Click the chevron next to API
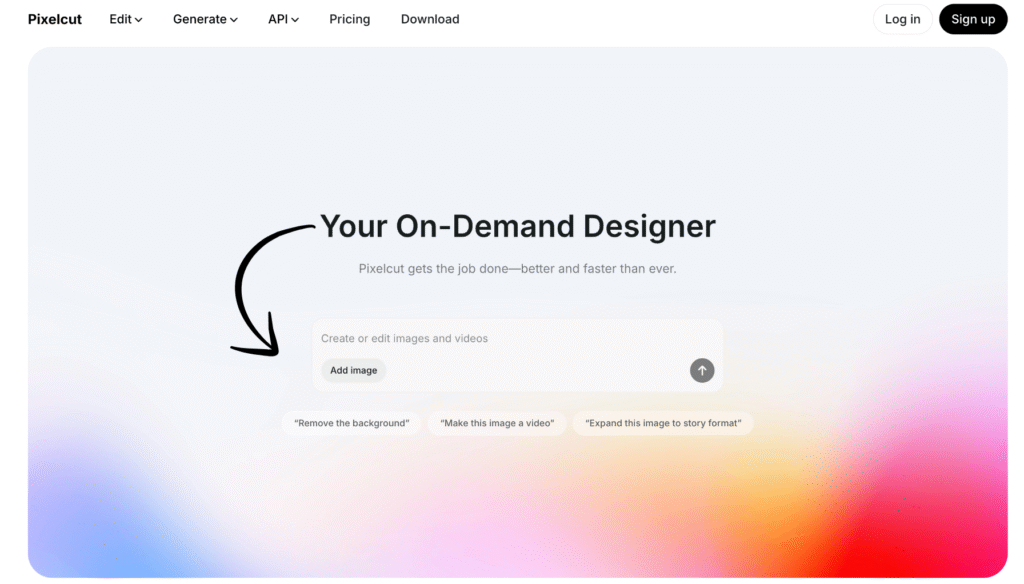 click(x=294, y=19)
